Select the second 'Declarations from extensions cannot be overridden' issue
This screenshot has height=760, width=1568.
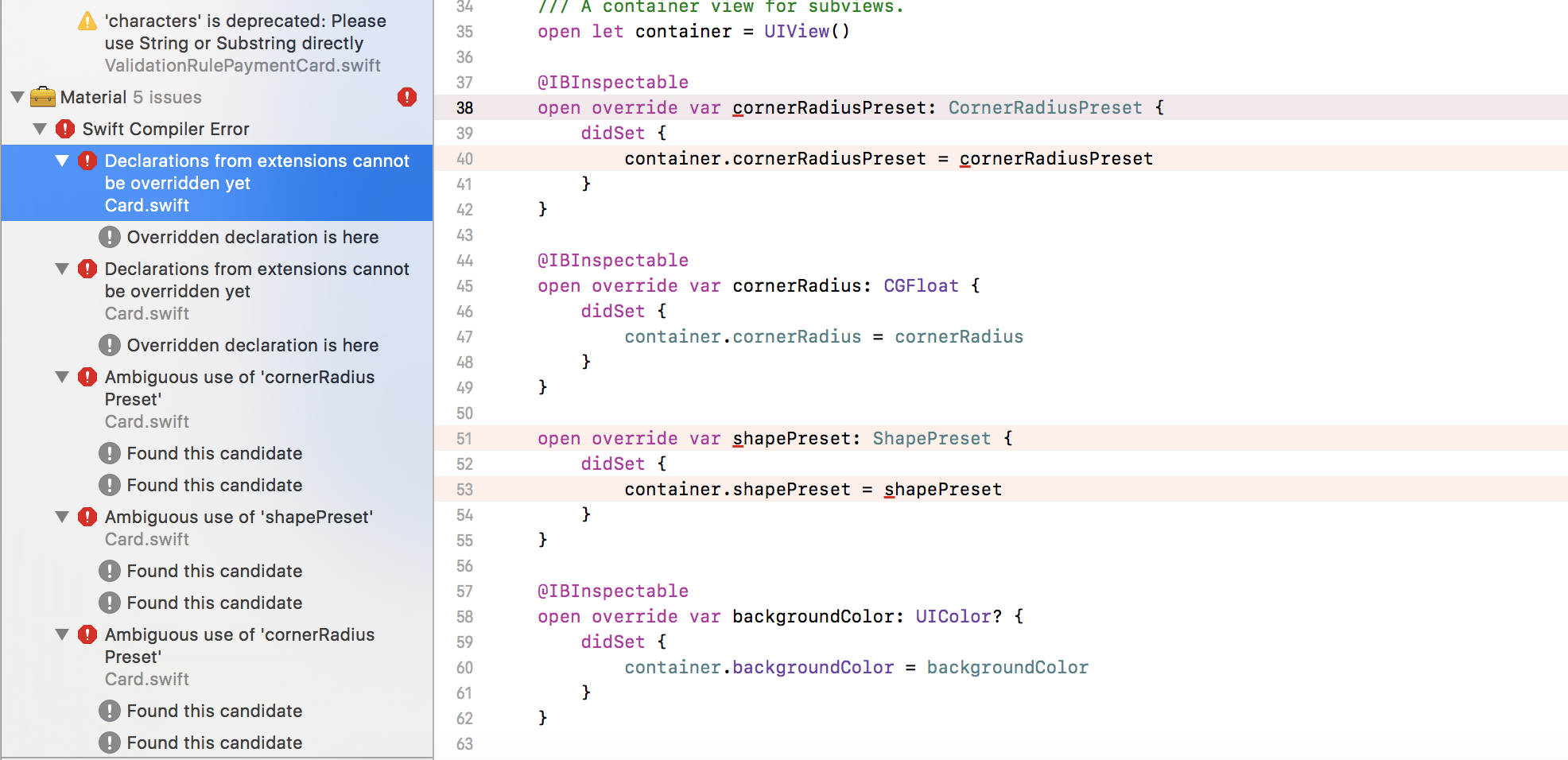click(217, 291)
